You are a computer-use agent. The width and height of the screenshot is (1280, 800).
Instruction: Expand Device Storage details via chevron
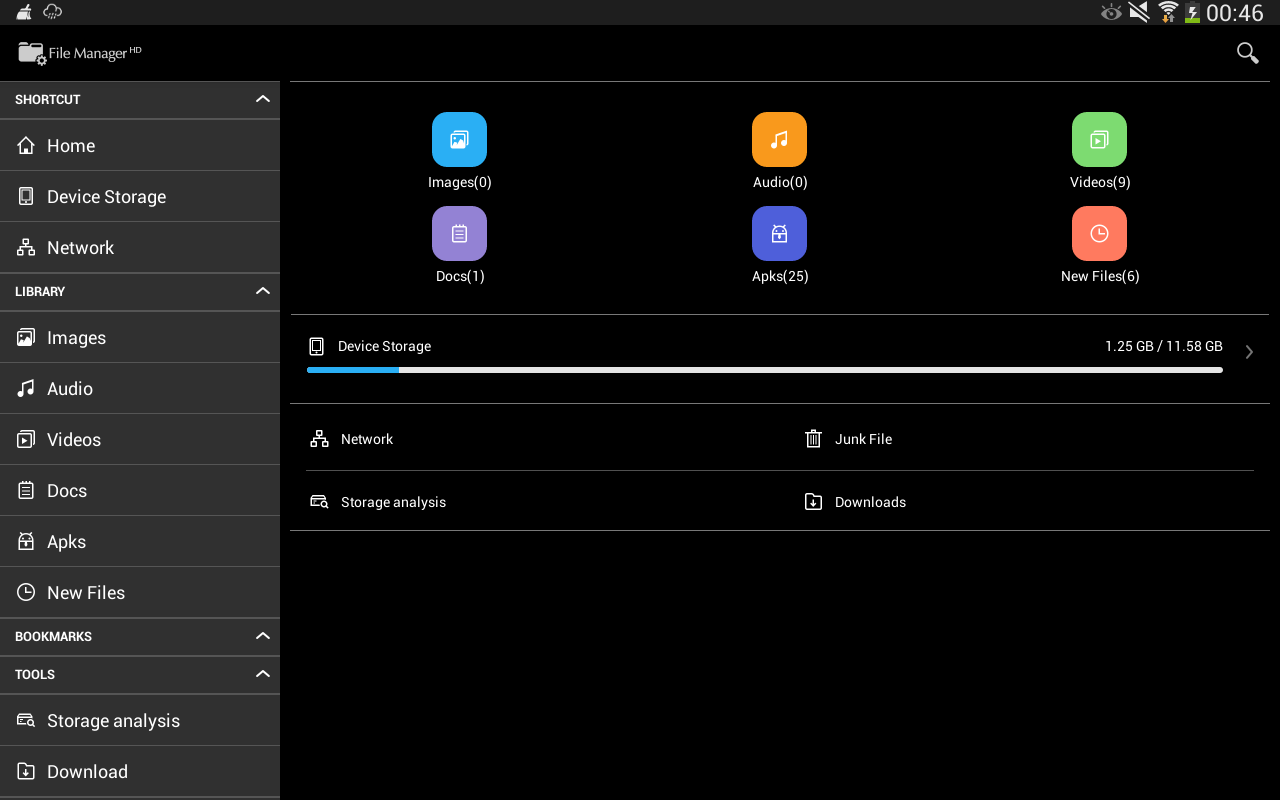[1248, 351]
